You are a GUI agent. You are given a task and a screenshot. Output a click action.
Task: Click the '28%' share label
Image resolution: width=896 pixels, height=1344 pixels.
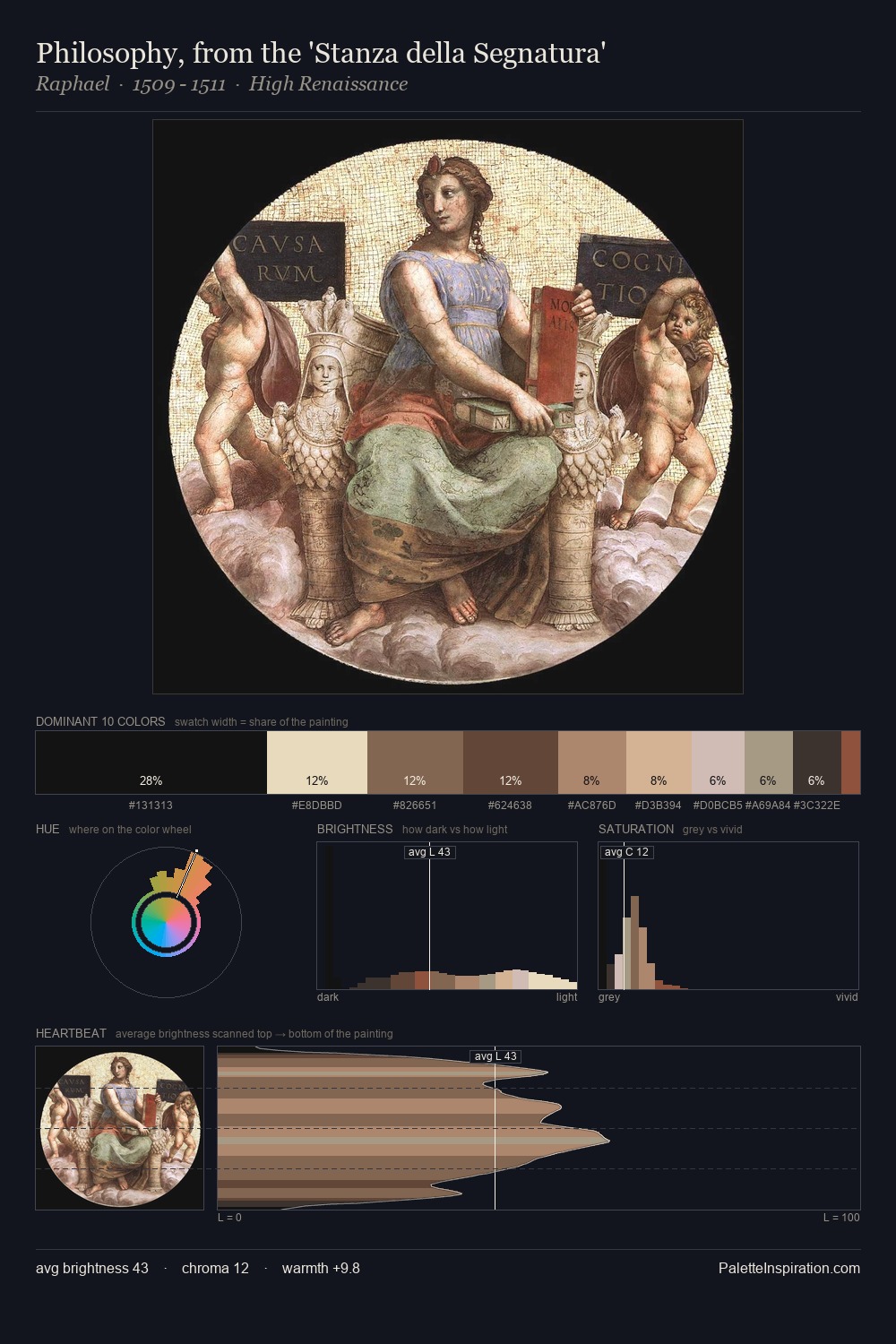[151, 780]
